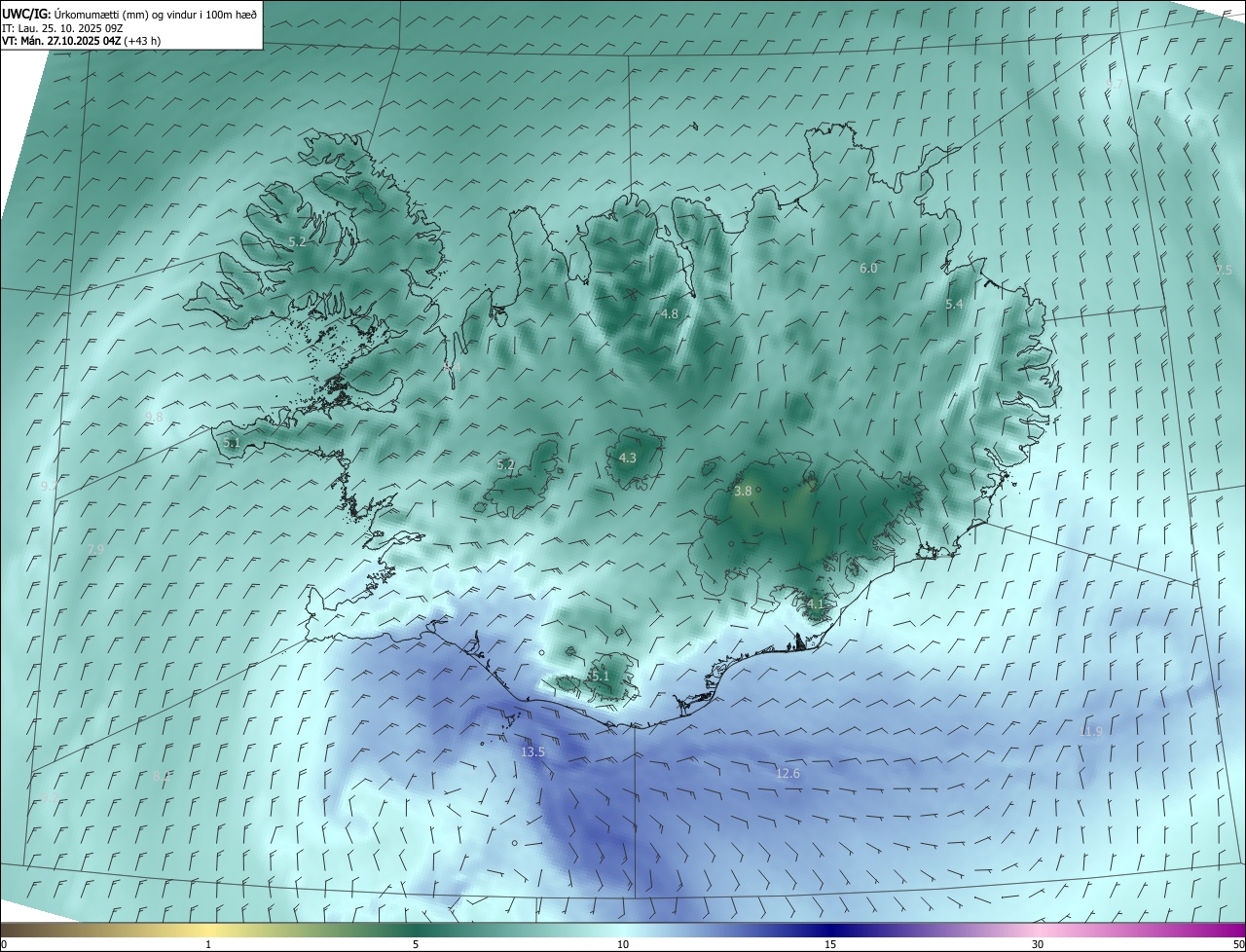
Task: Click the 4.8 value in north Iceland
Action: point(670,314)
